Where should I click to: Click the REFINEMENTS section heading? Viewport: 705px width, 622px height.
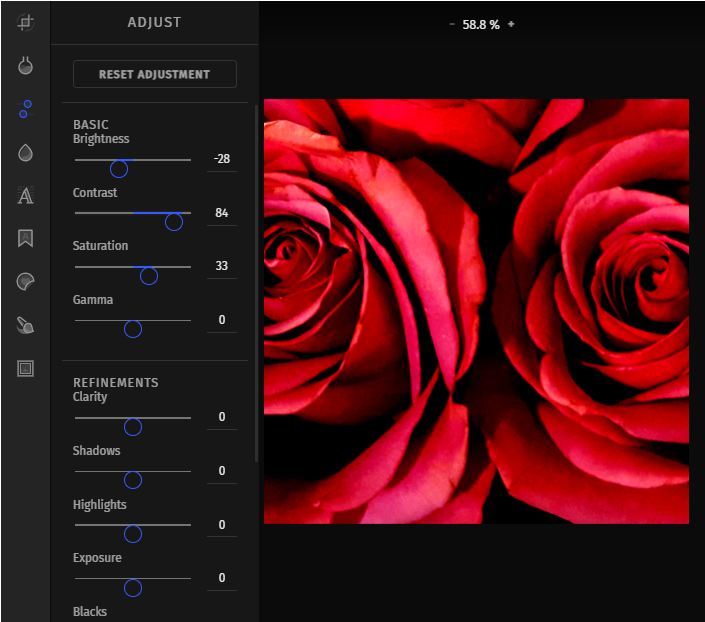tap(116, 383)
